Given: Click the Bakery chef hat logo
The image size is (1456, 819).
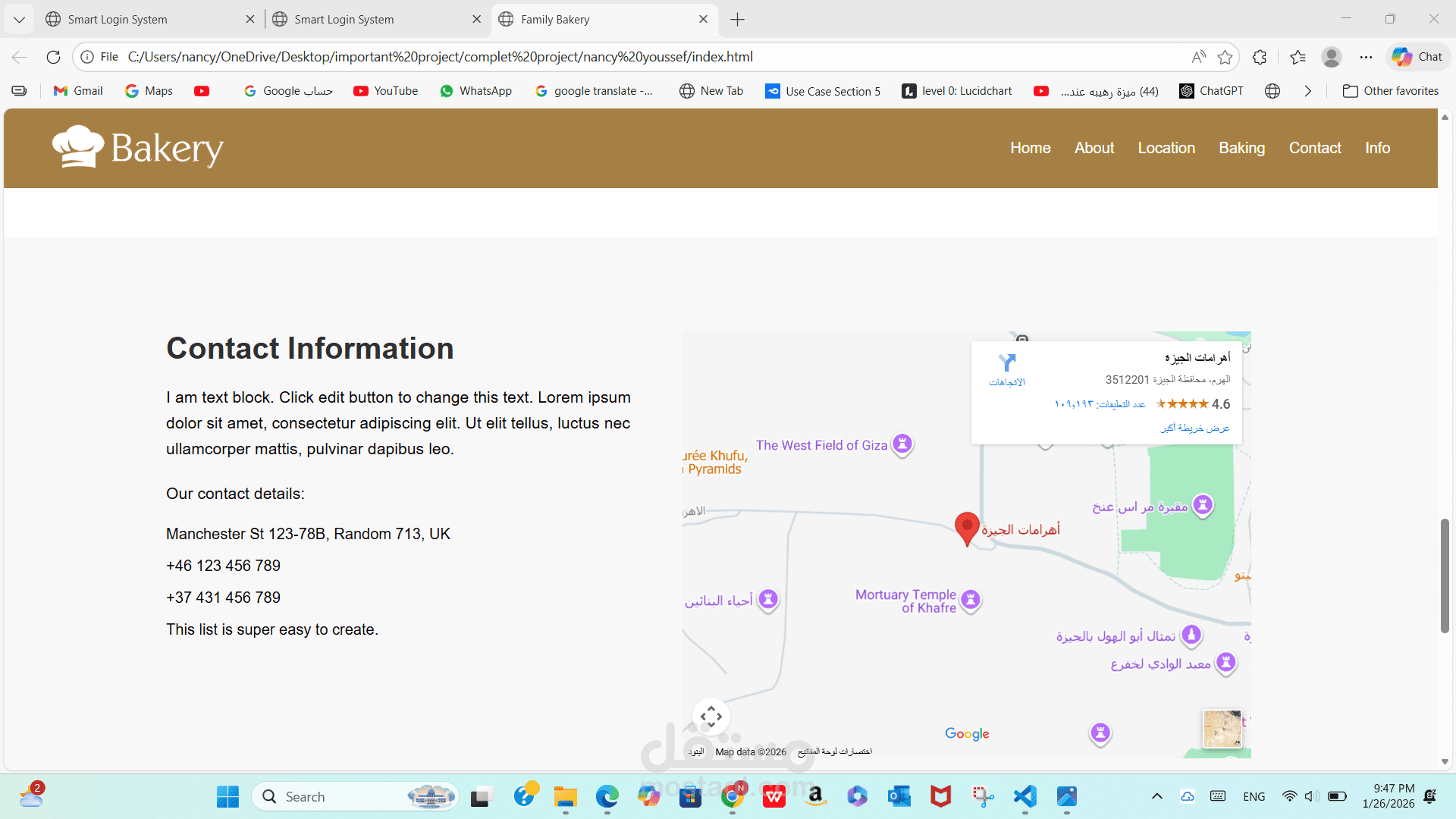Looking at the screenshot, I should (x=78, y=147).
